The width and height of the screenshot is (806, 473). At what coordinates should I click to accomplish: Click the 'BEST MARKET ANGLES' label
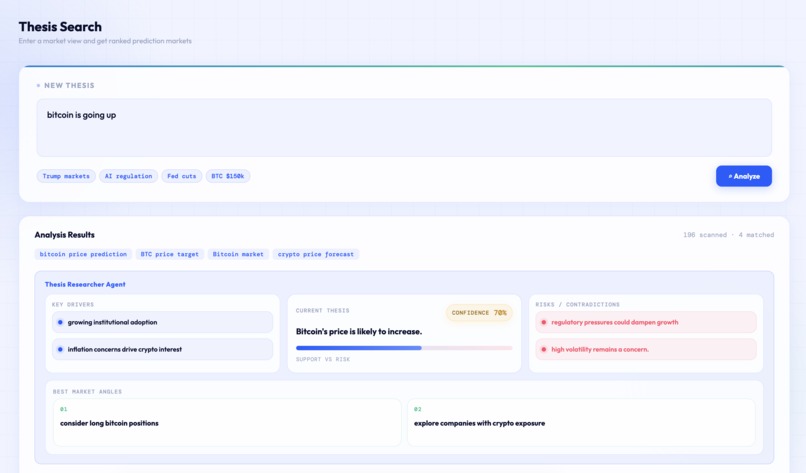[87, 392]
